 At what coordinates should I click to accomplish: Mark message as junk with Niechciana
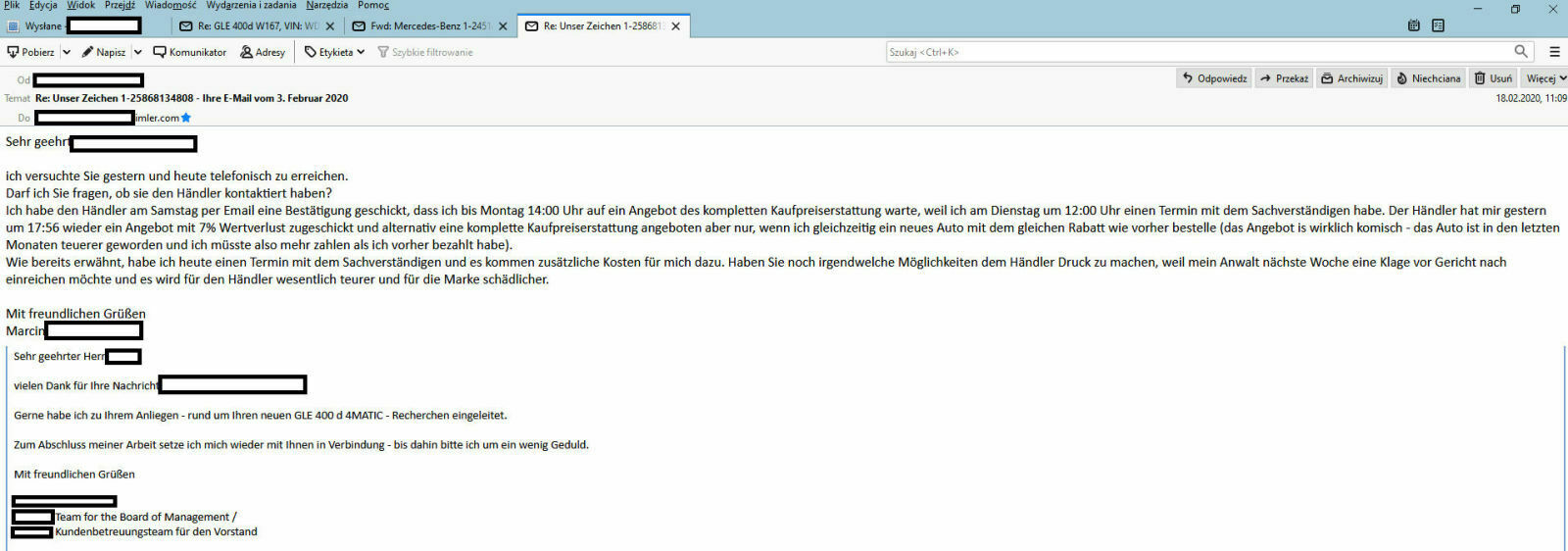1428,78
